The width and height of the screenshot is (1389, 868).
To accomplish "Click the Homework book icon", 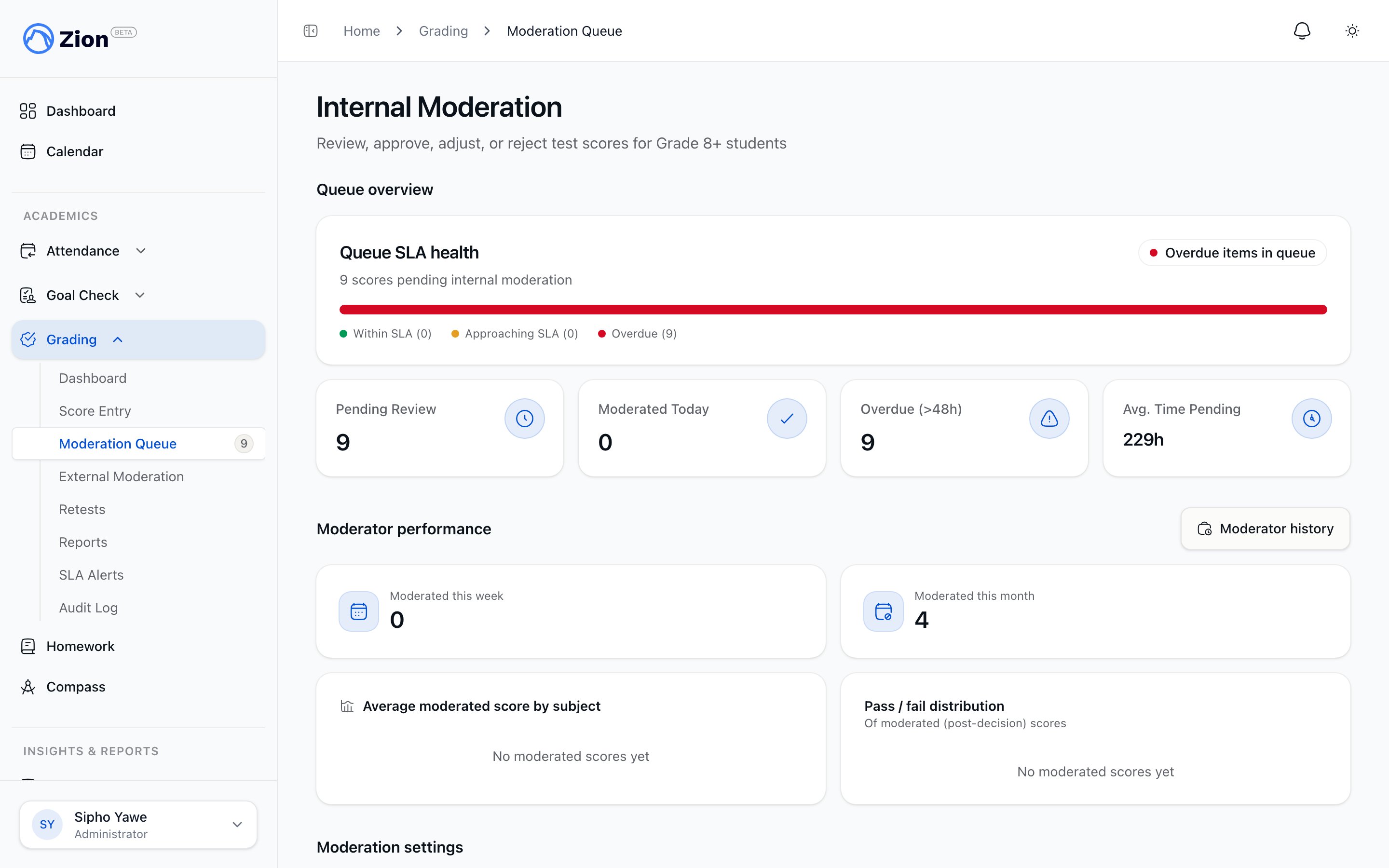I will click(x=27, y=646).
